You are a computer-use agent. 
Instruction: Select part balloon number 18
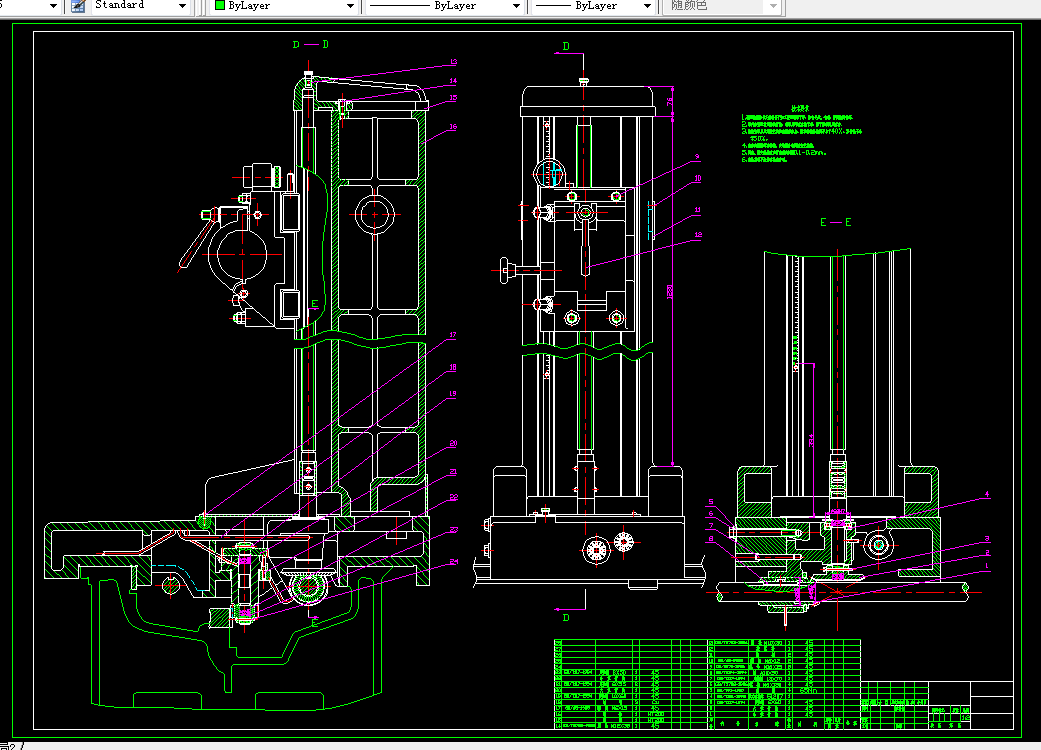(453, 367)
